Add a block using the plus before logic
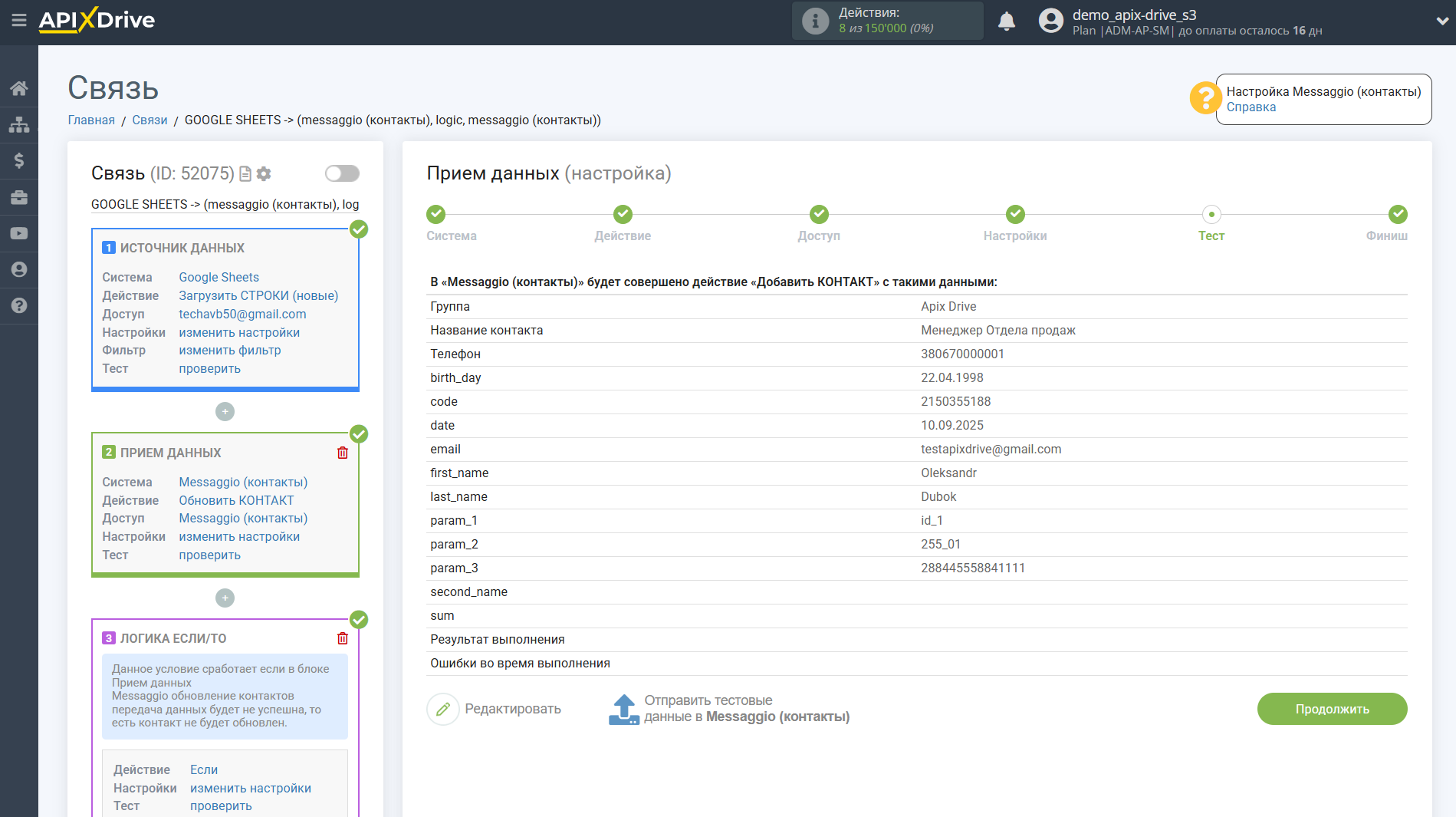 point(225,598)
